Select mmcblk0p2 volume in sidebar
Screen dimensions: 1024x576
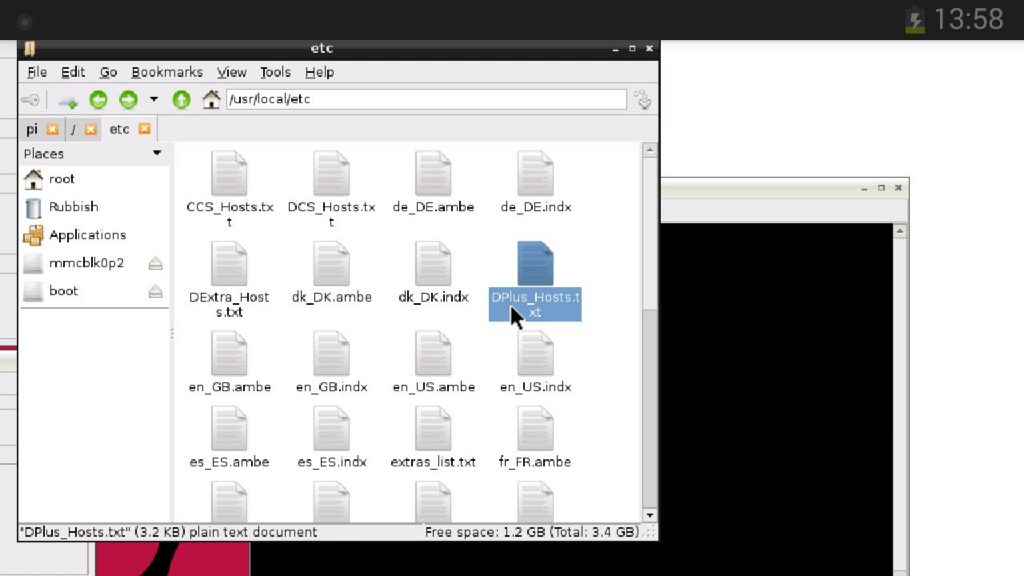click(x=84, y=263)
